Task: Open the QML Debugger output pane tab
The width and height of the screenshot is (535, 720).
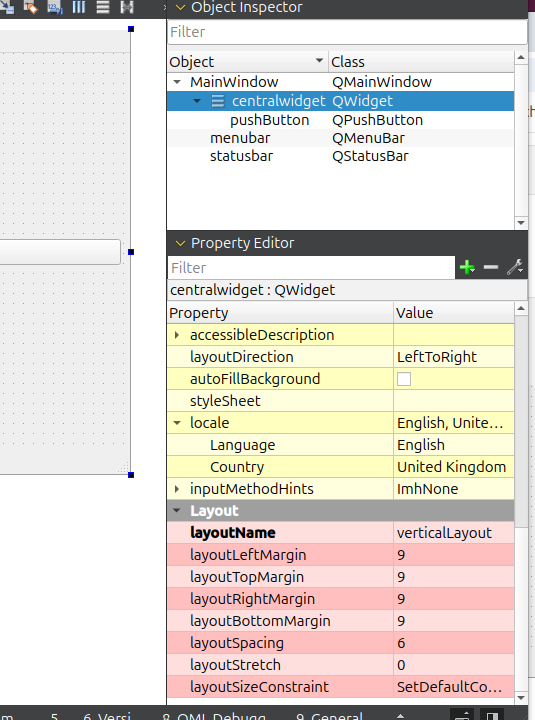Action: 214,715
